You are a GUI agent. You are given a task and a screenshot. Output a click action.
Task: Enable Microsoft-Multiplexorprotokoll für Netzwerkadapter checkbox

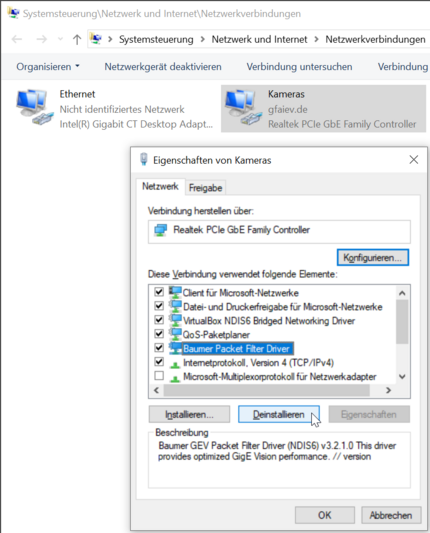(x=159, y=375)
